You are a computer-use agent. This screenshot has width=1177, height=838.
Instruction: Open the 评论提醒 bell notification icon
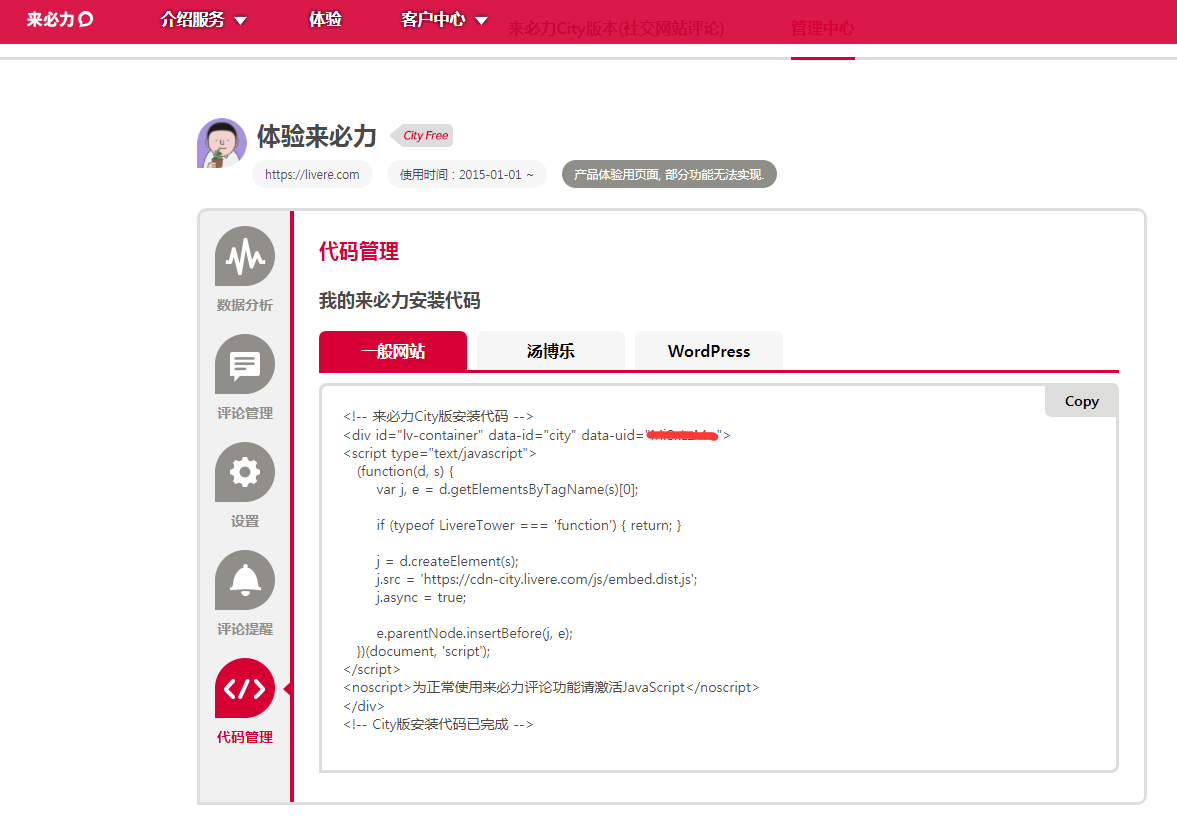(245, 580)
